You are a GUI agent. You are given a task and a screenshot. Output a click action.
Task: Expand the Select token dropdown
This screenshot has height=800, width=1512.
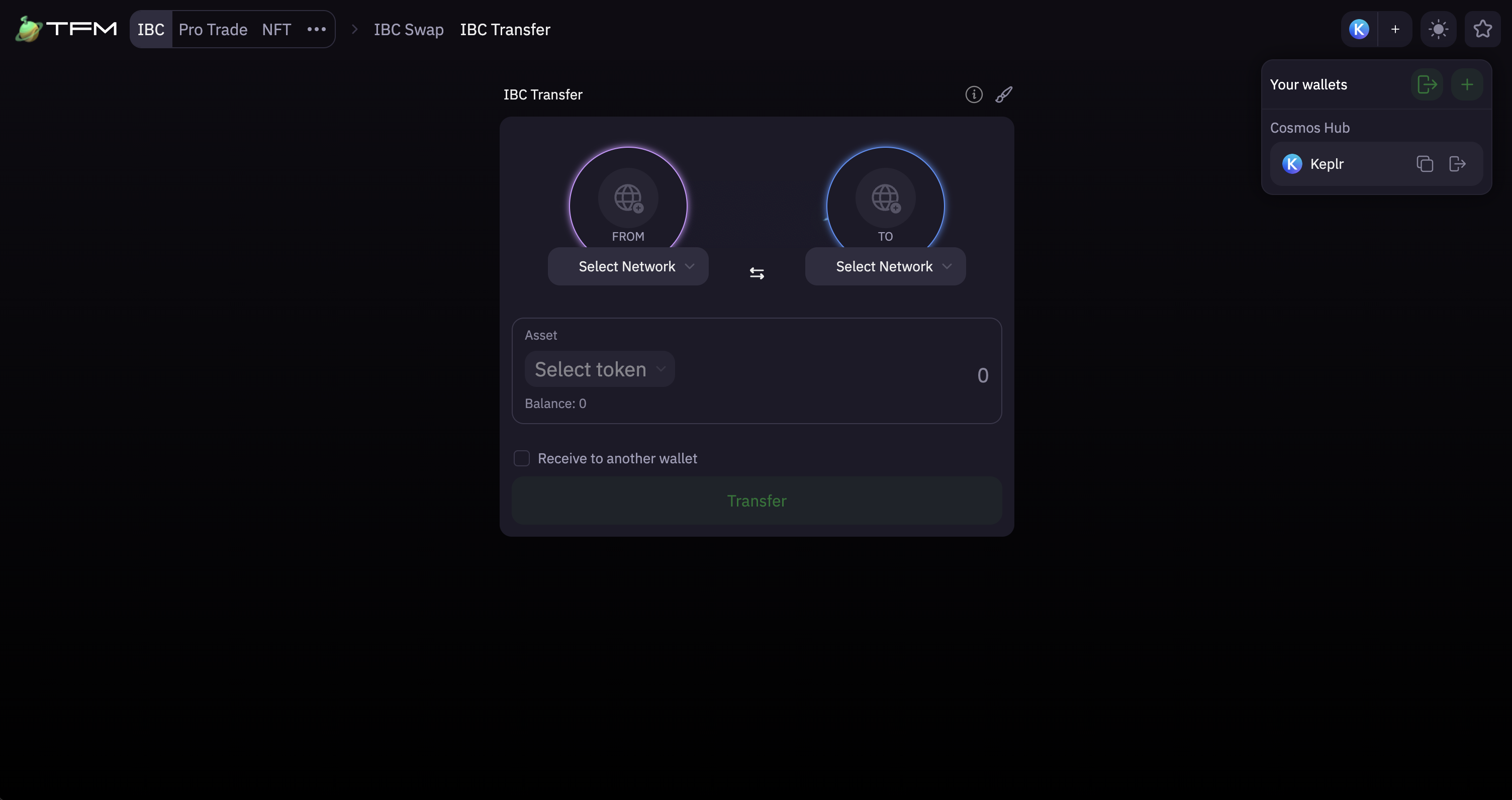coord(599,369)
